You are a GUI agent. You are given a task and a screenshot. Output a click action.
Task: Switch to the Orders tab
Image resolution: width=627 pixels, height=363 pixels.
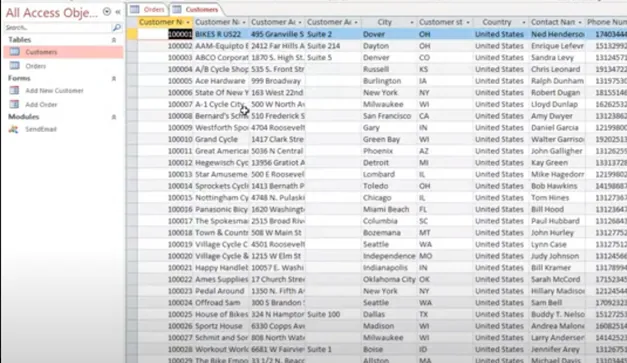point(148,9)
